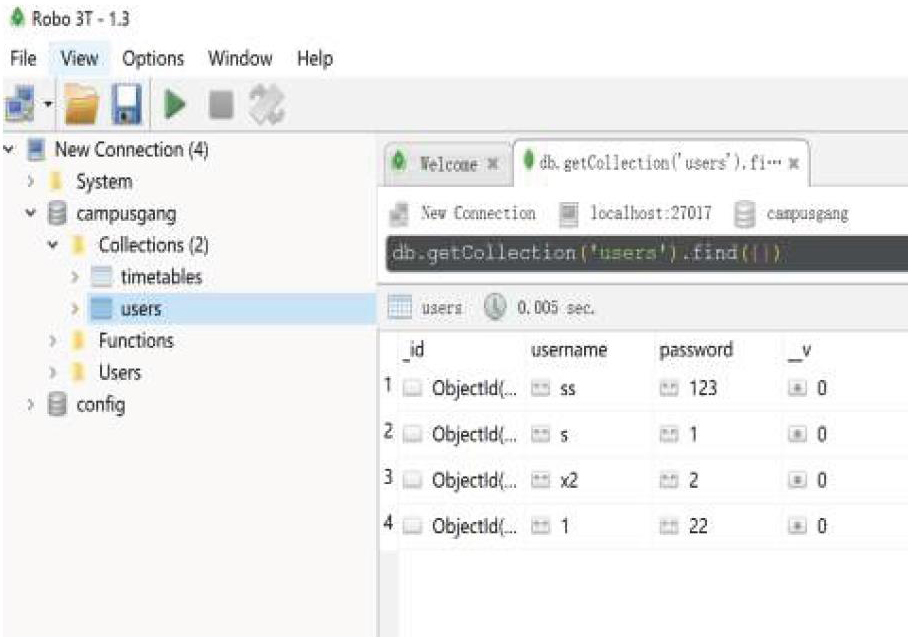Open the Help menu
Image resolution: width=913 pixels, height=637 pixels.
315,58
